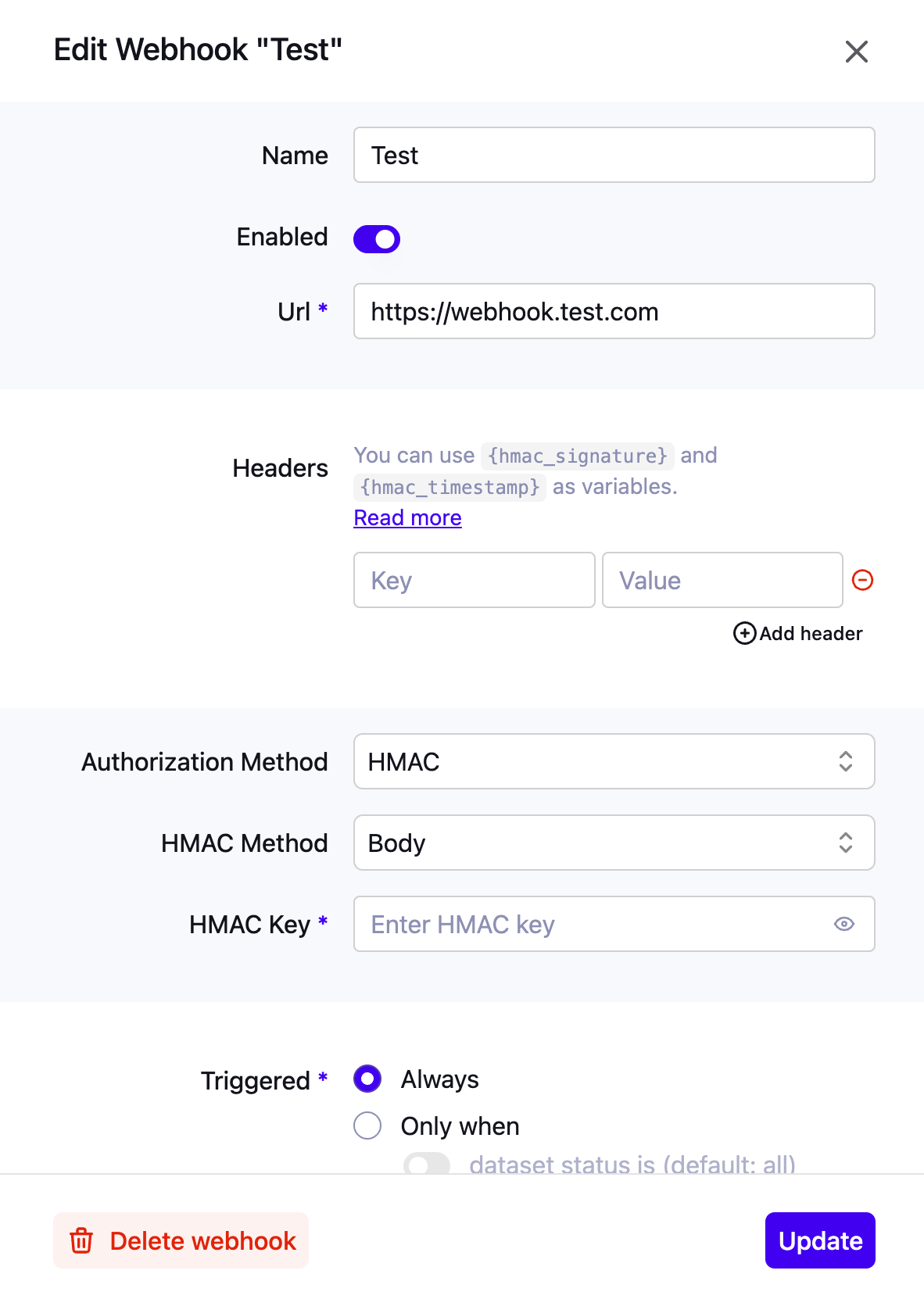Image resolution: width=924 pixels, height=1299 pixels.
Task: Open the HMAC Method dropdown
Action: (x=614, y=843)
